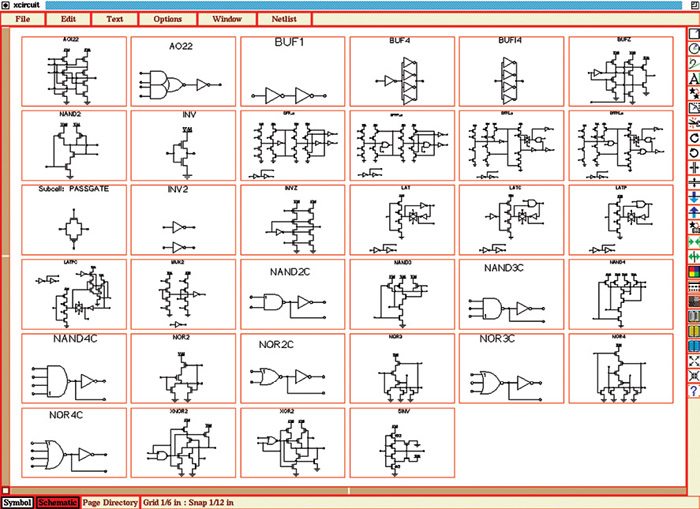Select the BUF1 library cell

click(x=292, y=73)
